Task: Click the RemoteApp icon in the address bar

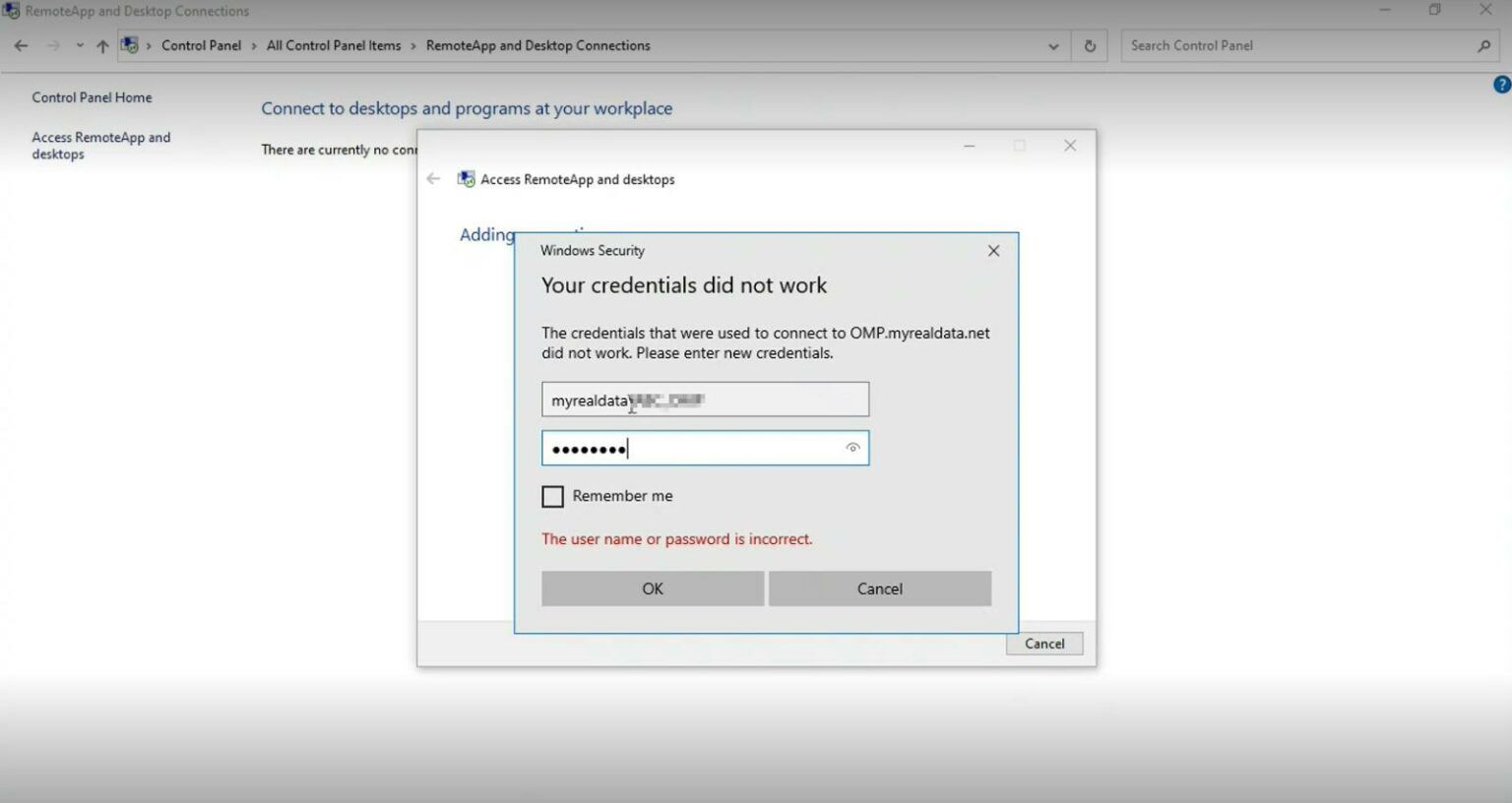Action: 129,44
